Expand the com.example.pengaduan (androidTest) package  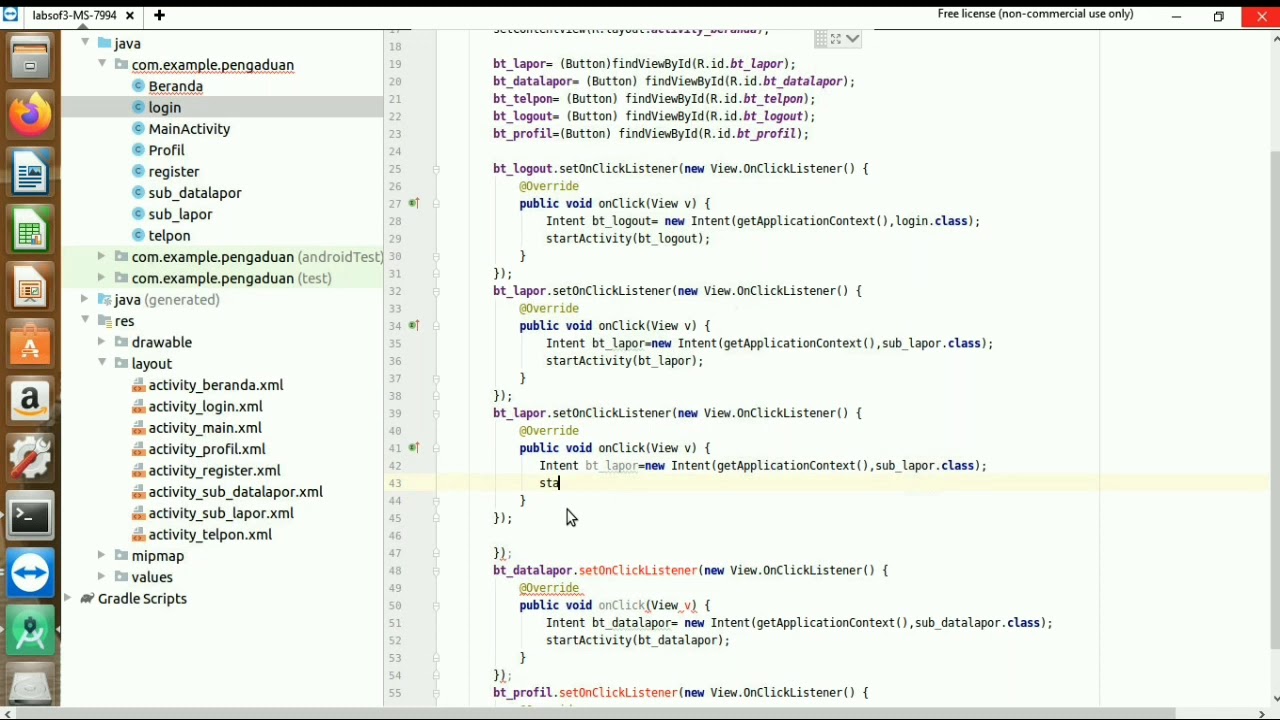pos(102,257)
